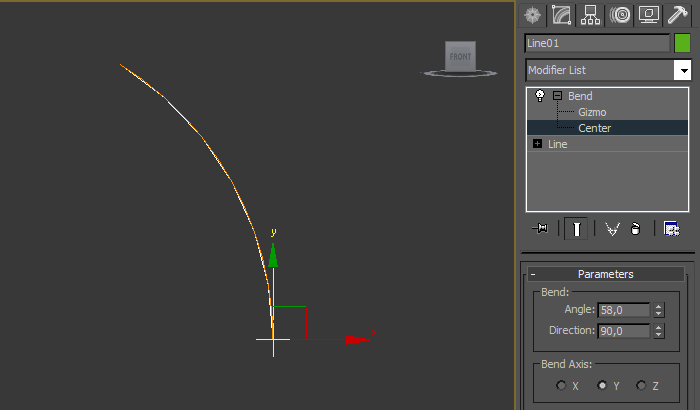Open the Create command panel tab

[532, 15]
